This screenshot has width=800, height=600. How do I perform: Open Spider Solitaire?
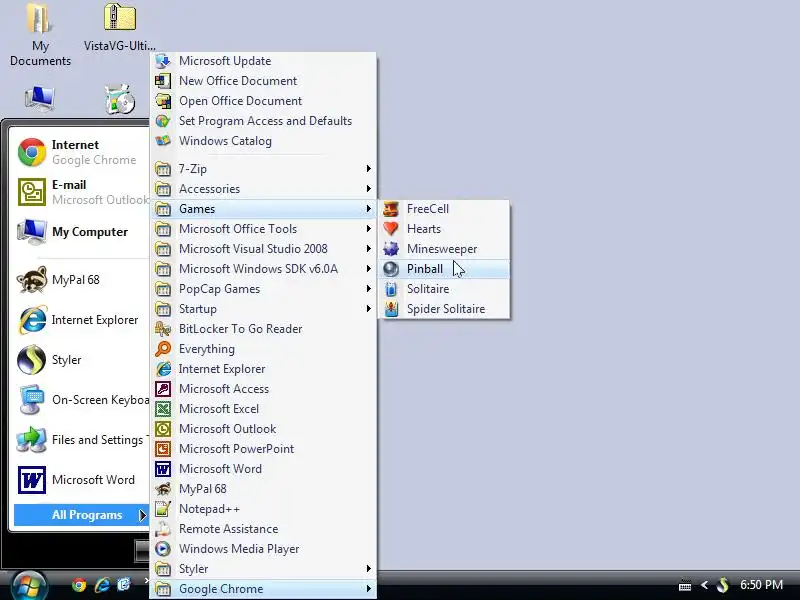tap(444, 309)
